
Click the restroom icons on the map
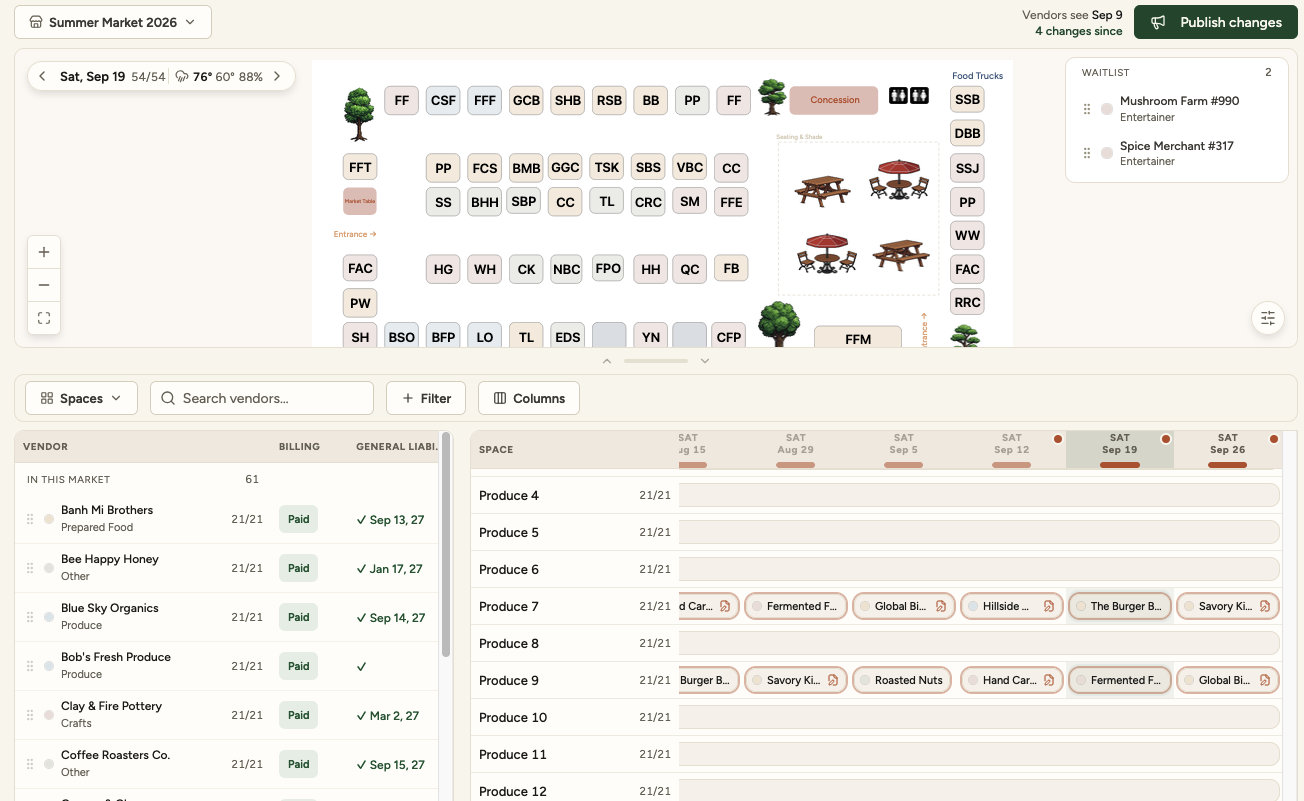(909, 96)
